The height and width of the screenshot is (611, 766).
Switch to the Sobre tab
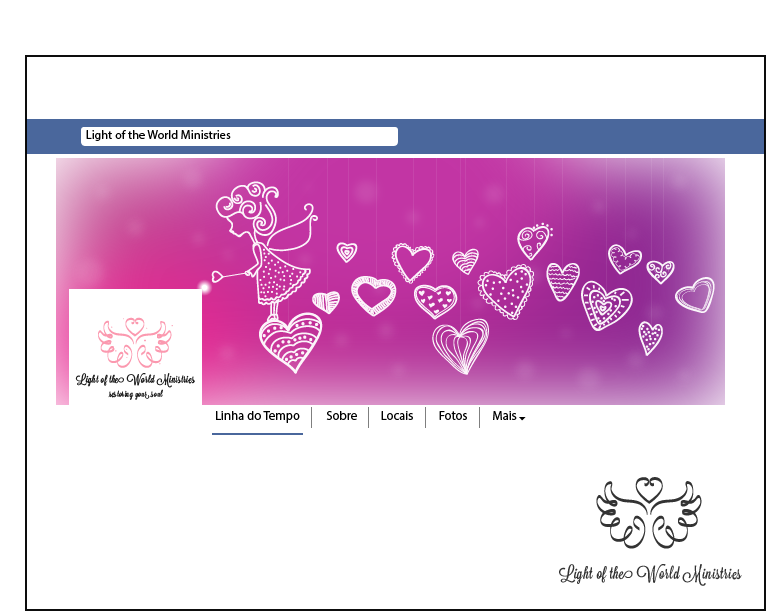(341, 416)
